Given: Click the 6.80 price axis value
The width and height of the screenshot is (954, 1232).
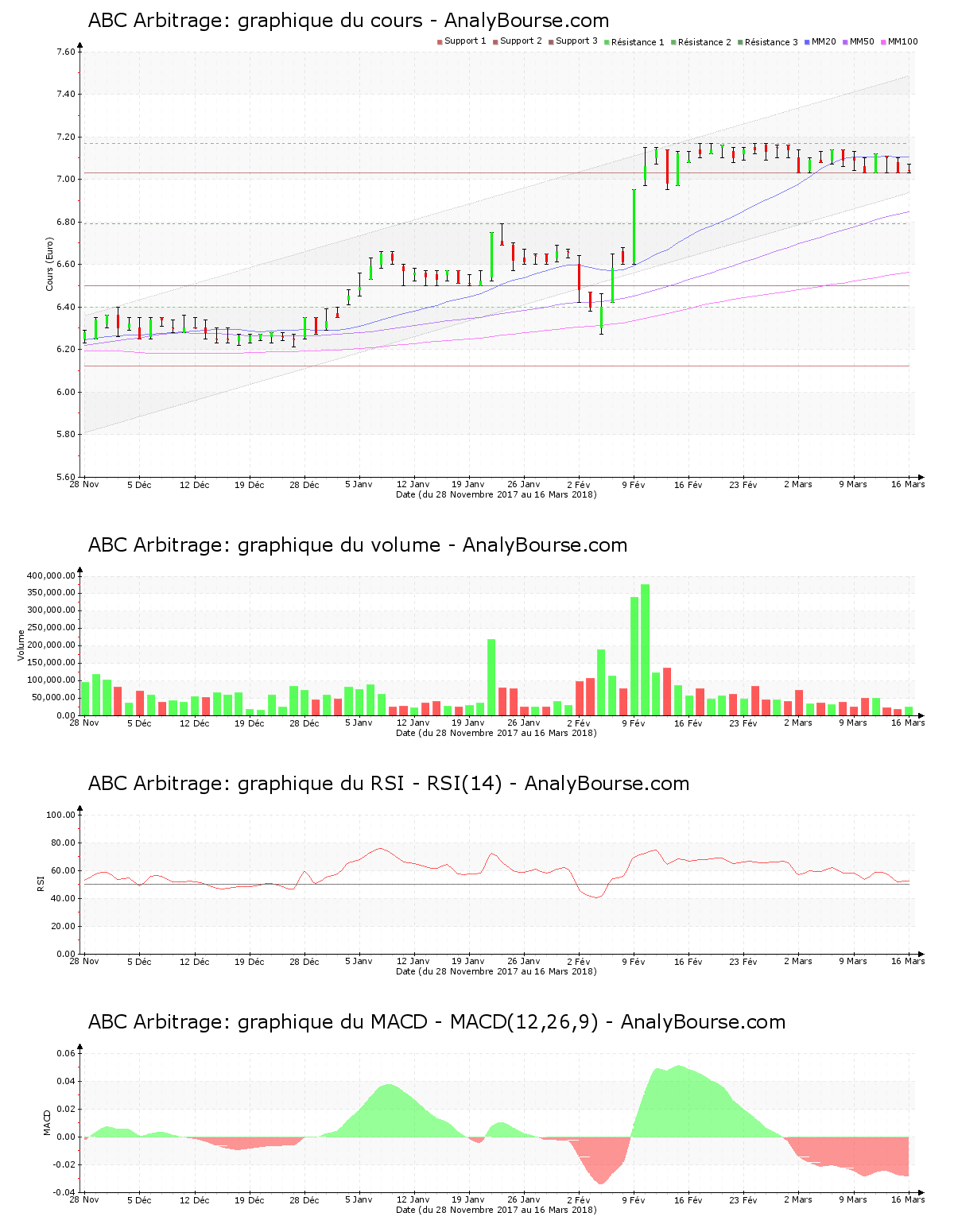Looking at the screenshot, I should tap(66, 222).
